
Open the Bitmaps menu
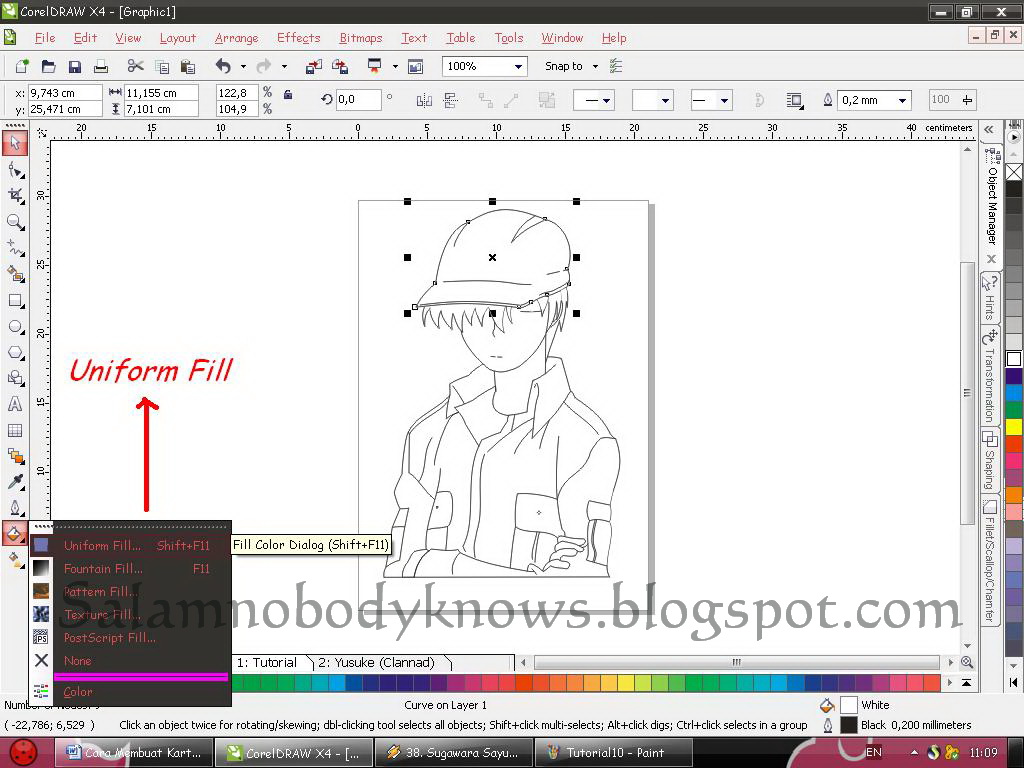click(360, 38)
